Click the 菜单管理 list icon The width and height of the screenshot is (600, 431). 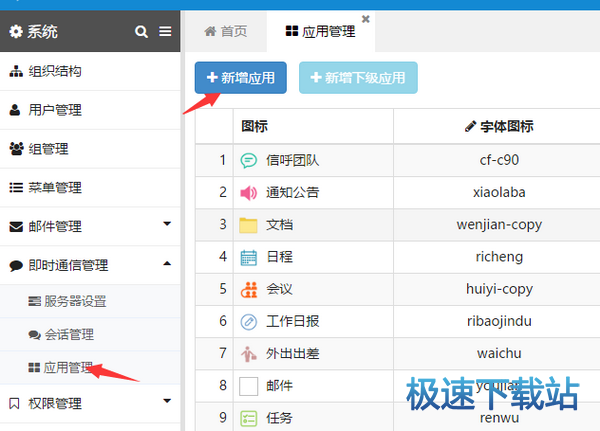coord(16,188)
